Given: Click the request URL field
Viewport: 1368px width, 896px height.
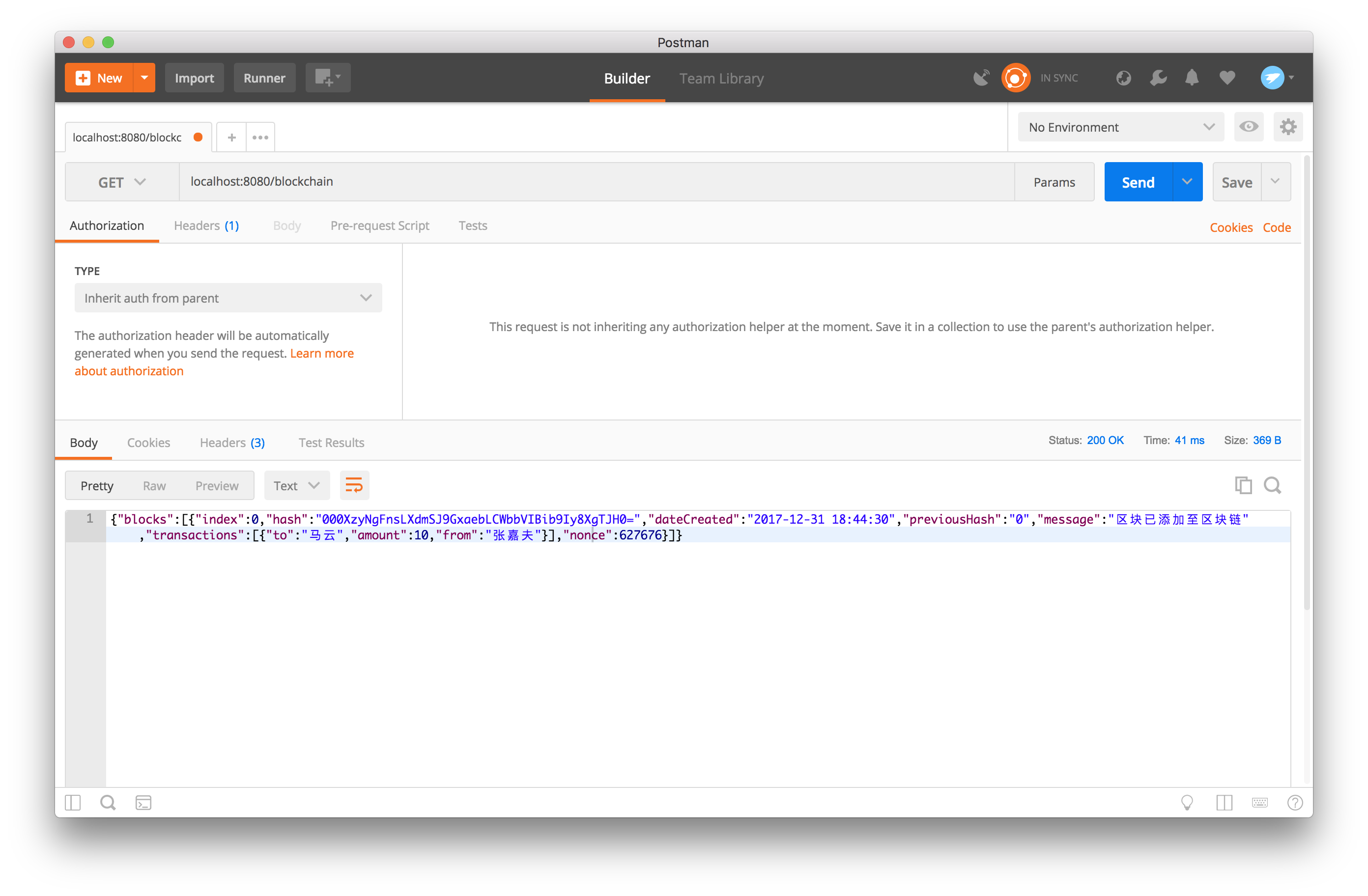Looking at the screenshot, I should coord(597,182).
